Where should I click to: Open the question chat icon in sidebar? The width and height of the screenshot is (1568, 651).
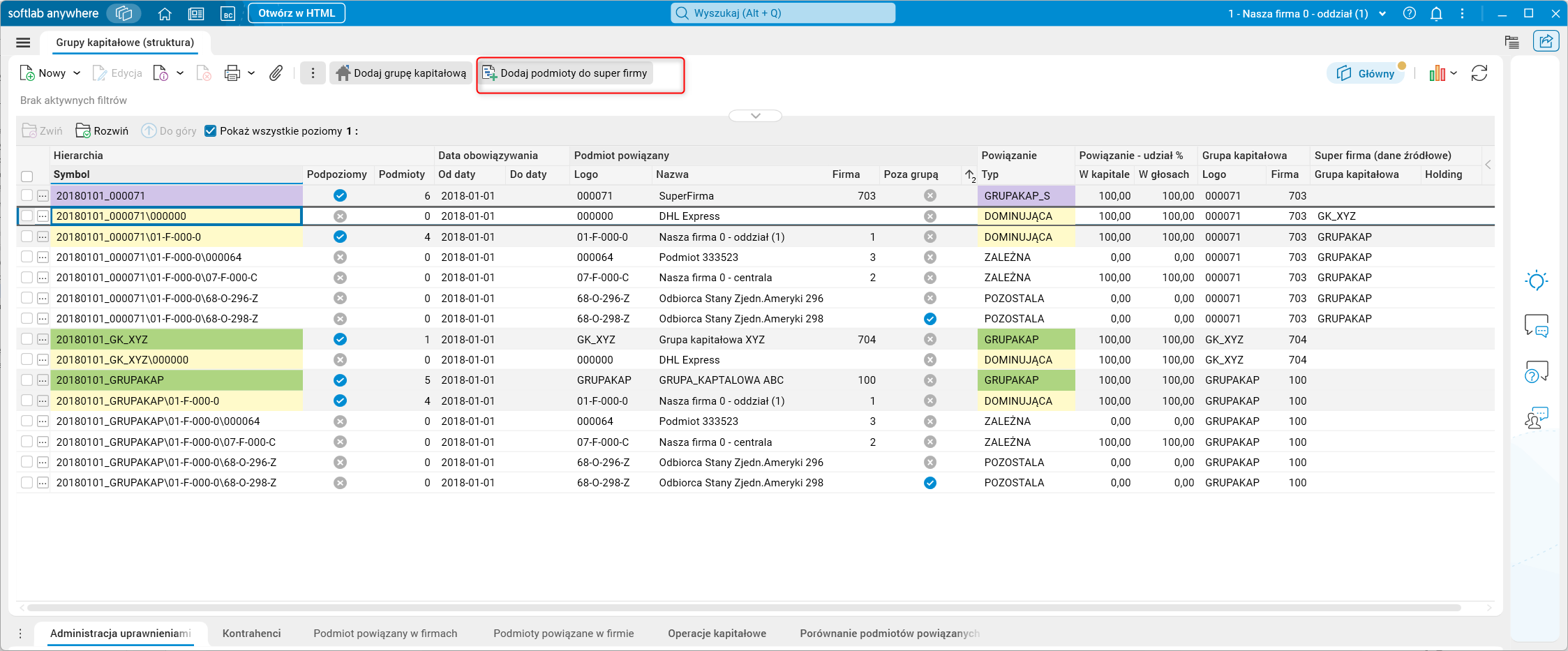pyautogui.click(x=1536, y=372)
